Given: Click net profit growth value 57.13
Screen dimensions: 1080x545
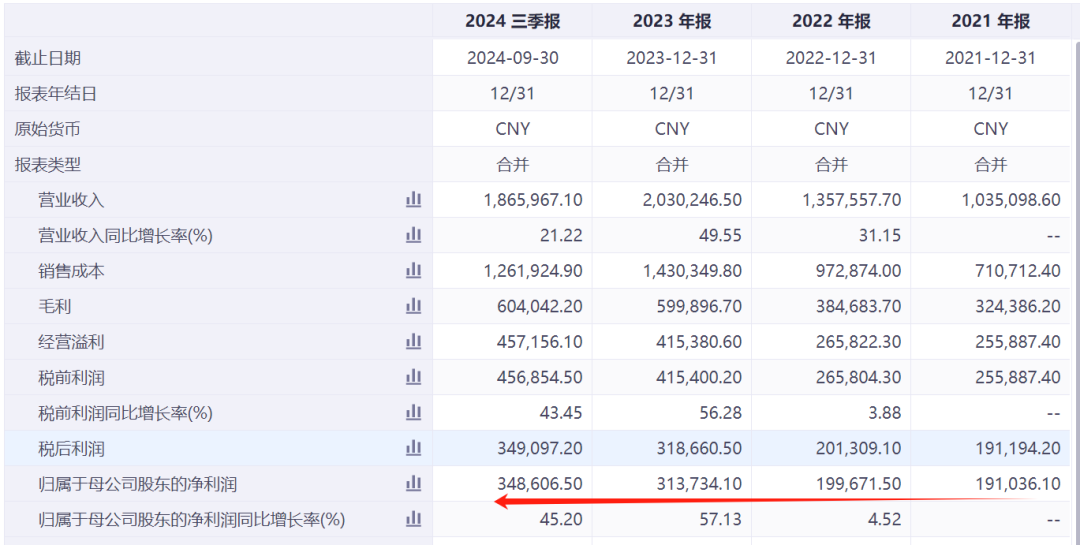Looking at the screenshot, I should [721, 520].
